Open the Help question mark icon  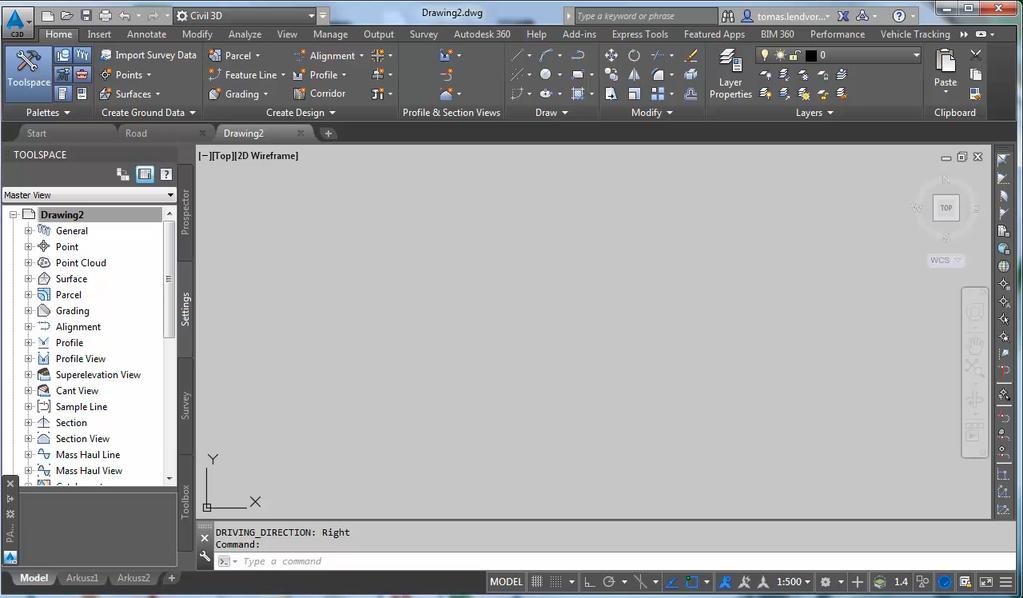[x=899, y=16]
